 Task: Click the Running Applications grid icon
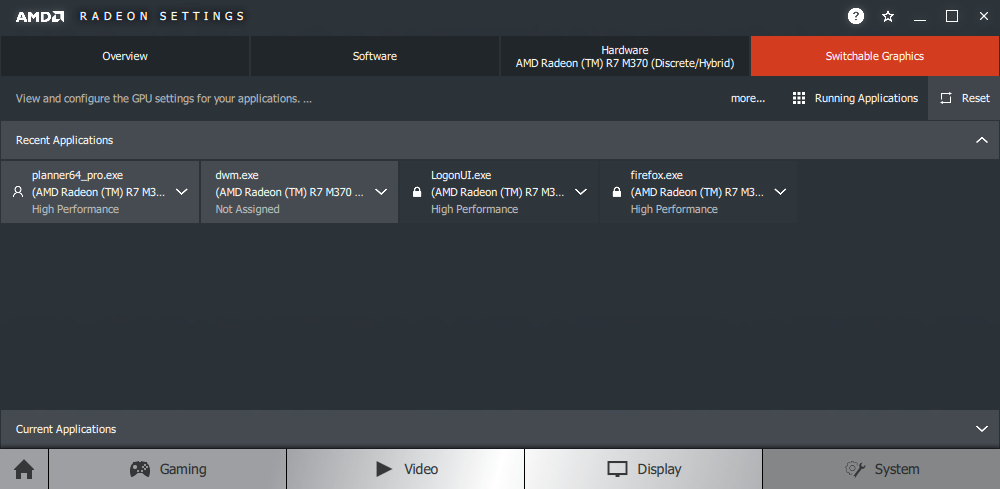point(798,98)
